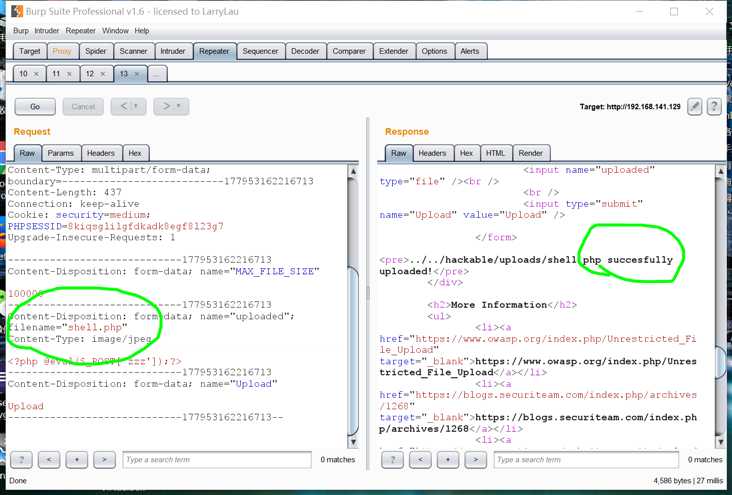Switch to the Spider tab
Viewport: 732px width, 495px height.
tap(95, 51)
